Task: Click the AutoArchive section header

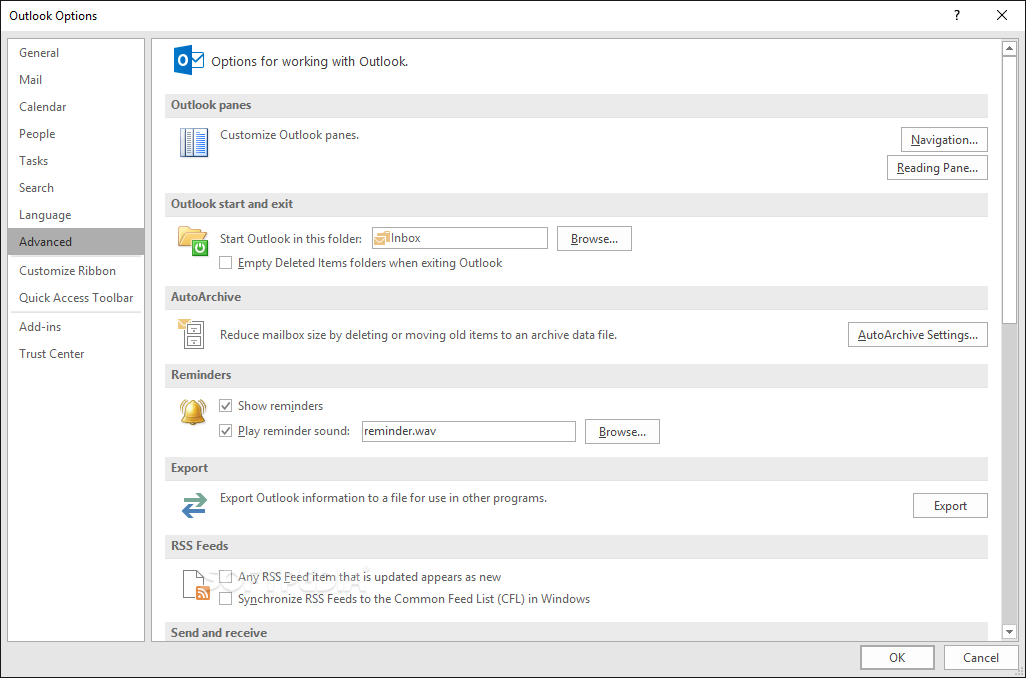Action: (x=576, y=297)
